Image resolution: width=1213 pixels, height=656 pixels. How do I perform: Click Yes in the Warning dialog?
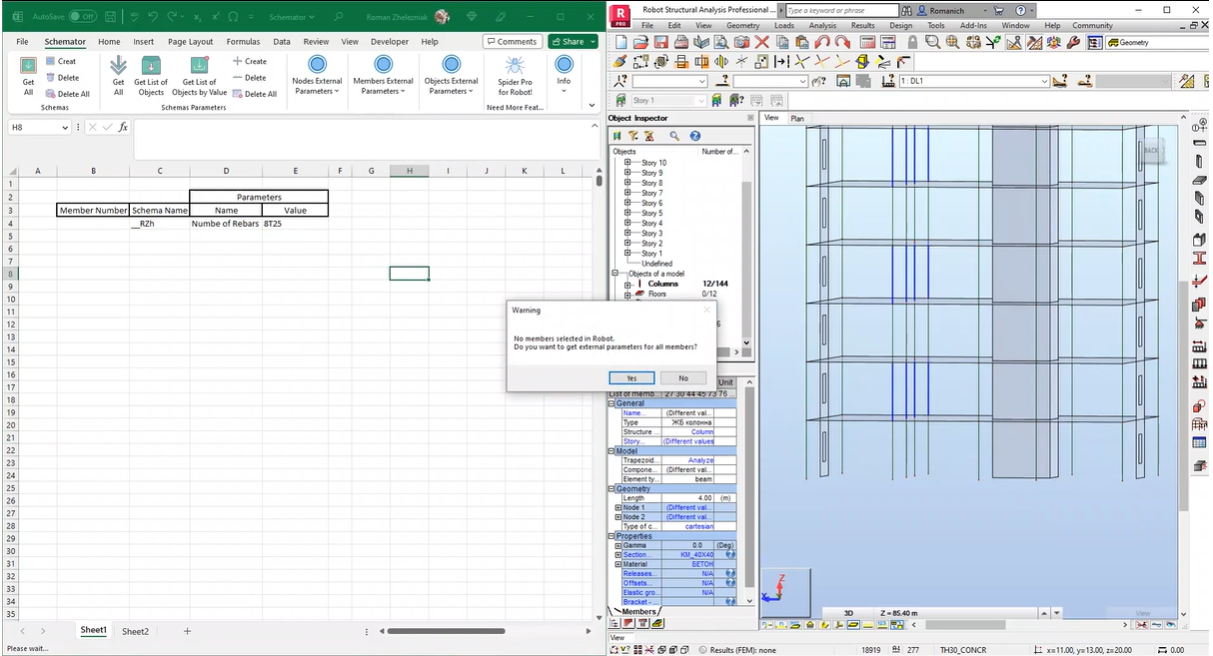click(x=632, y=378)
